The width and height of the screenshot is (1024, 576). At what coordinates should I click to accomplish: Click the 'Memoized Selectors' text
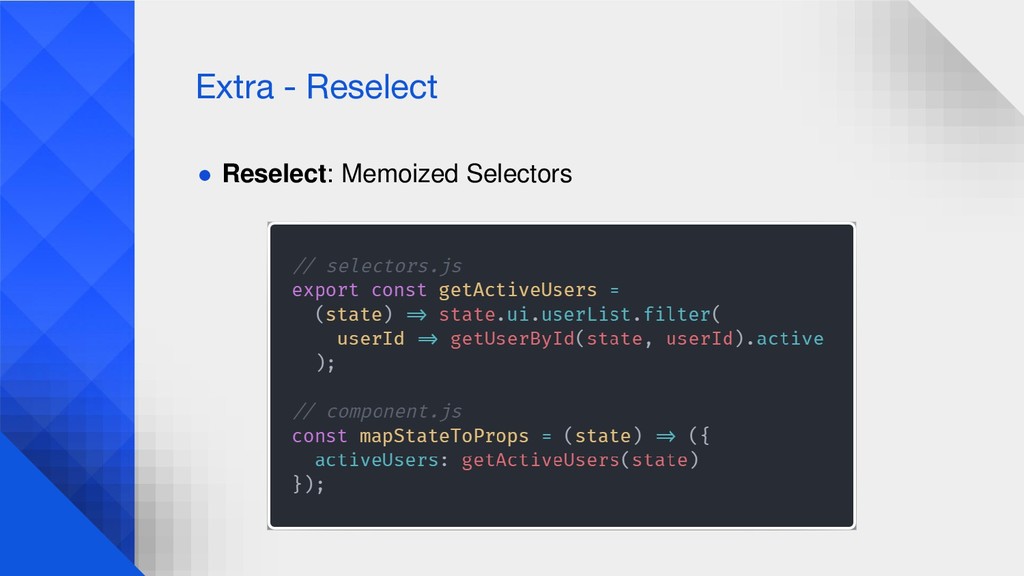coord(456,174)
